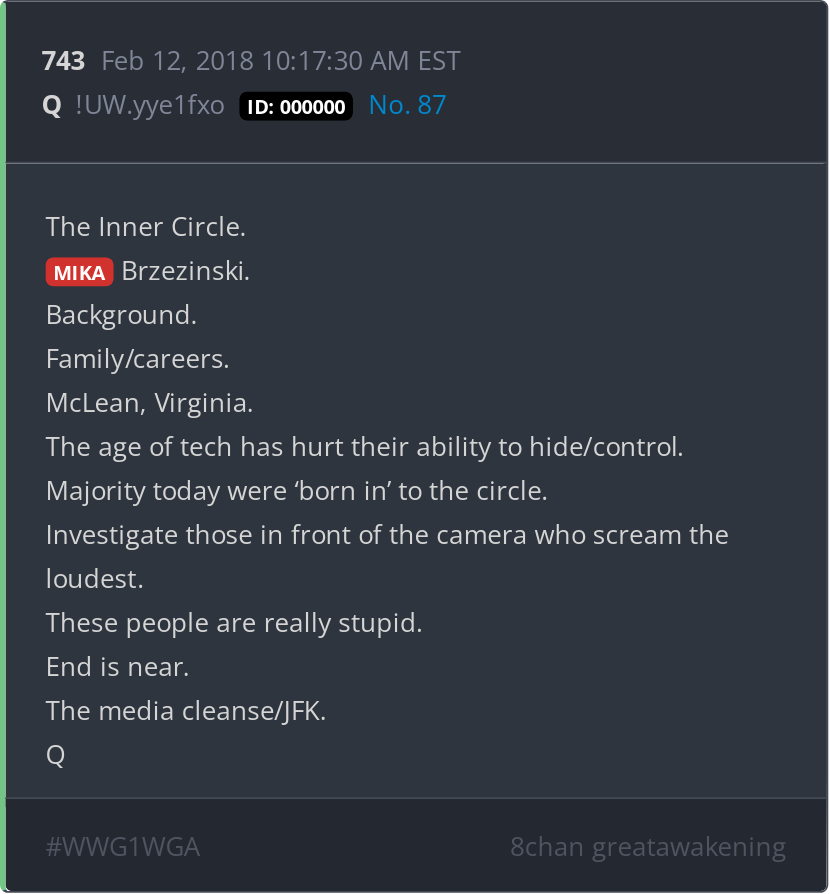The image size is (830, 894).
Task: Click the #WWG1WGA hashtag
Action: (x=123, y=847)
